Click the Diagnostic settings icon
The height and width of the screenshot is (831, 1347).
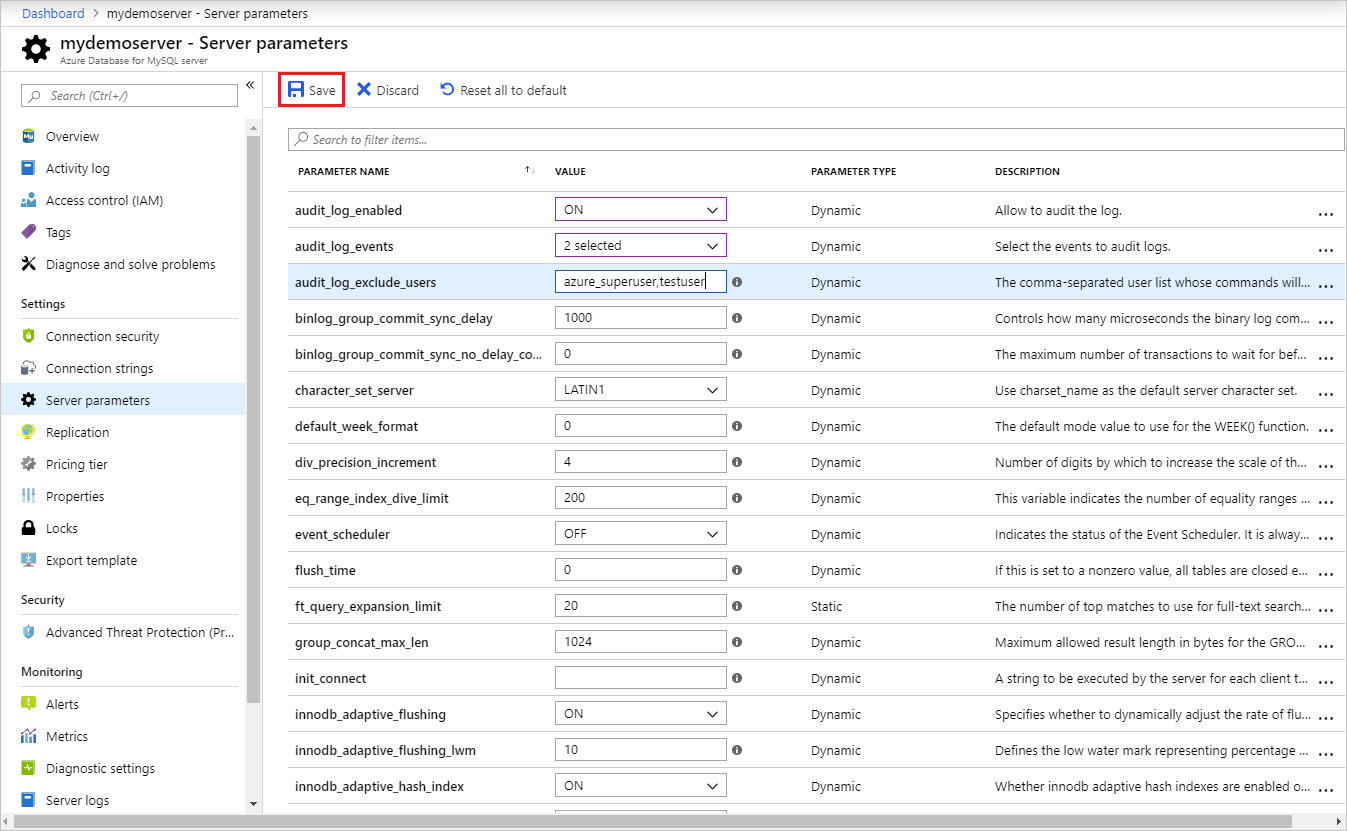tap(29, 768)
